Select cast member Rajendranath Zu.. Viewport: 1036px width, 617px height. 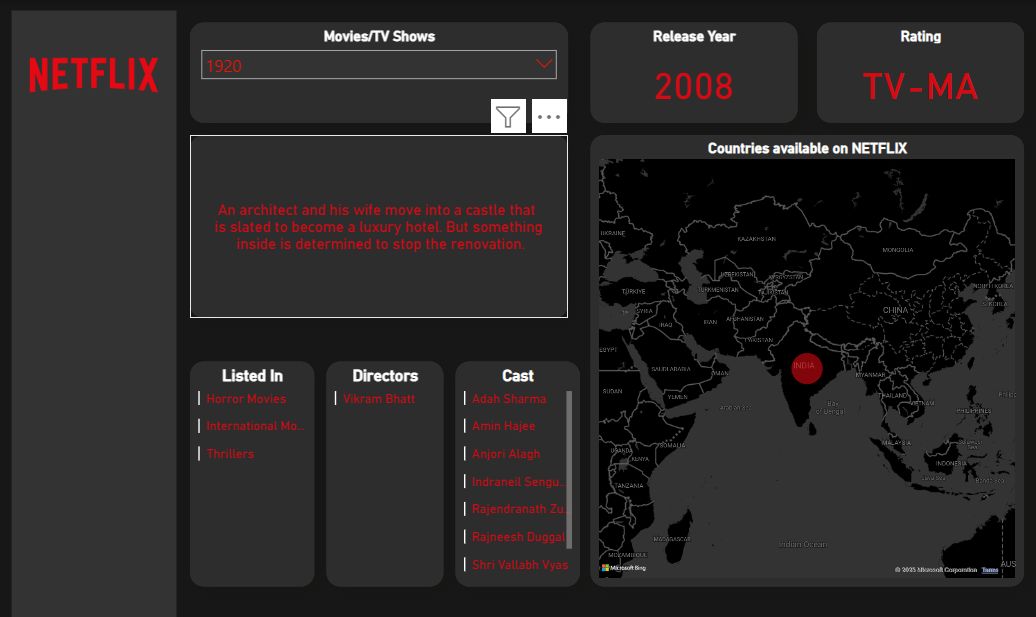pos(519,509)
